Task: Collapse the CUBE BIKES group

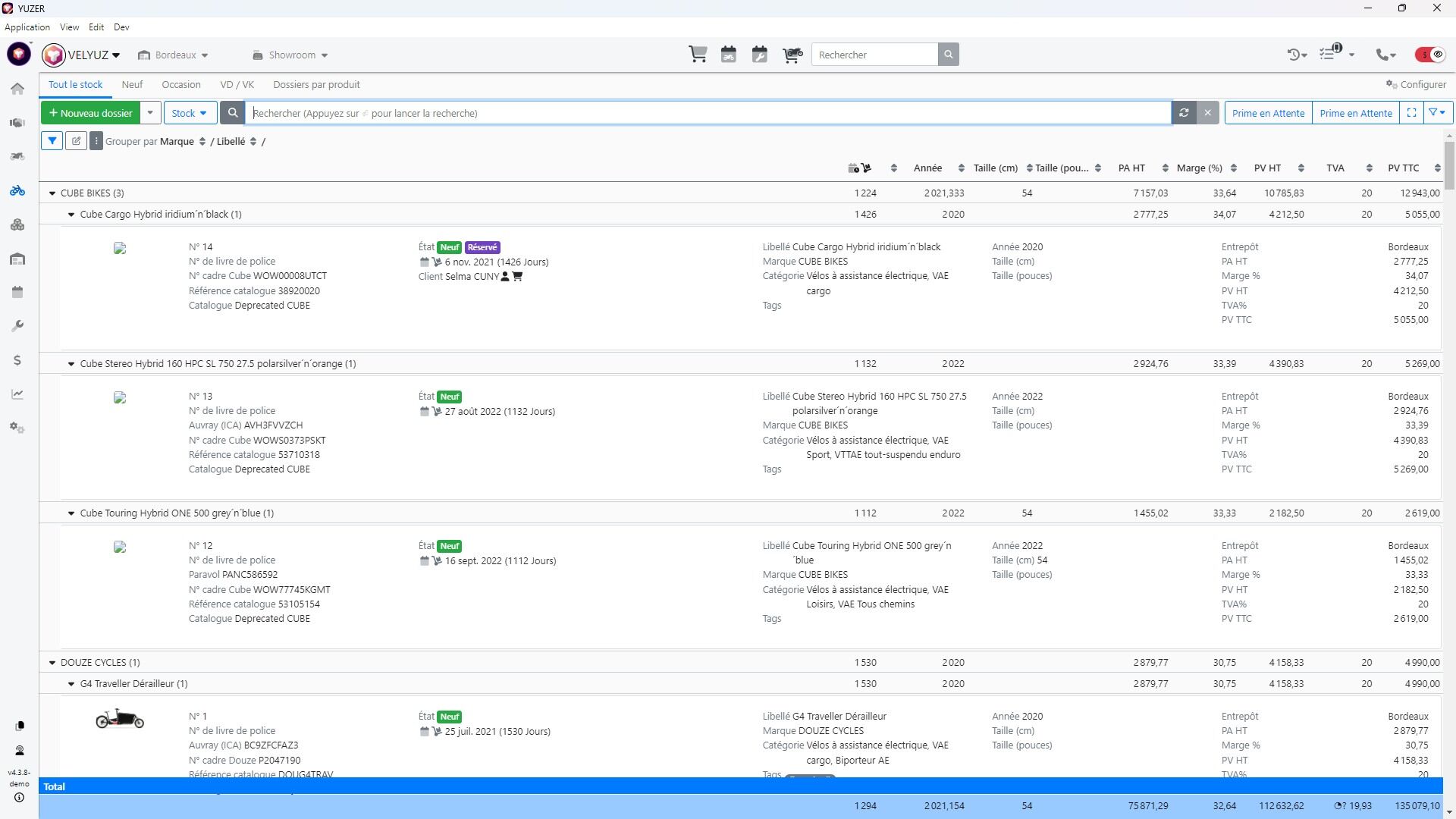Action: coord(52,193)
